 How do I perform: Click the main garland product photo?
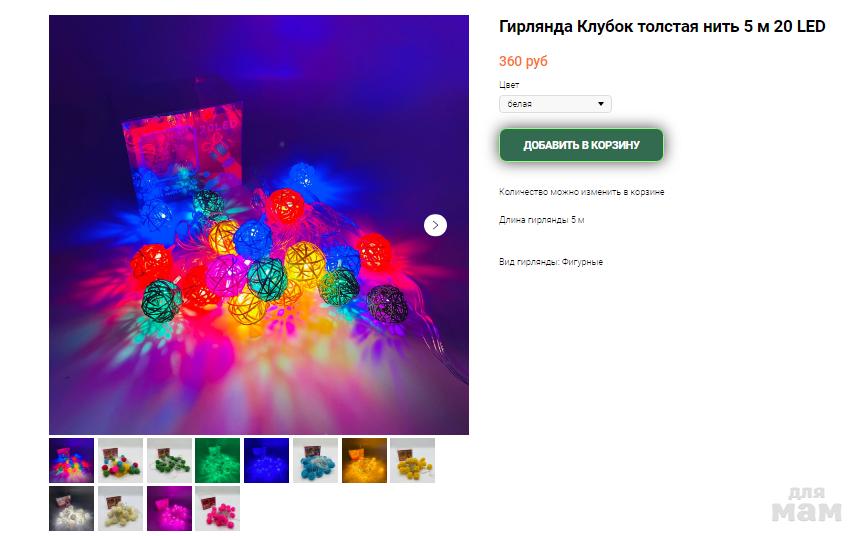point(259,225)
